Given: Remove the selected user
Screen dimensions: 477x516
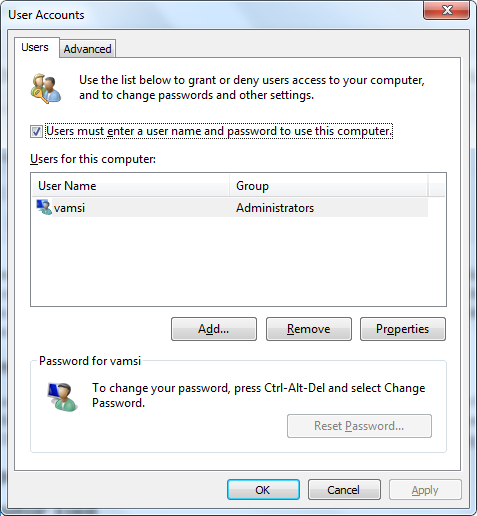Looking at the screenshot, I should click(x=309, y=329).
